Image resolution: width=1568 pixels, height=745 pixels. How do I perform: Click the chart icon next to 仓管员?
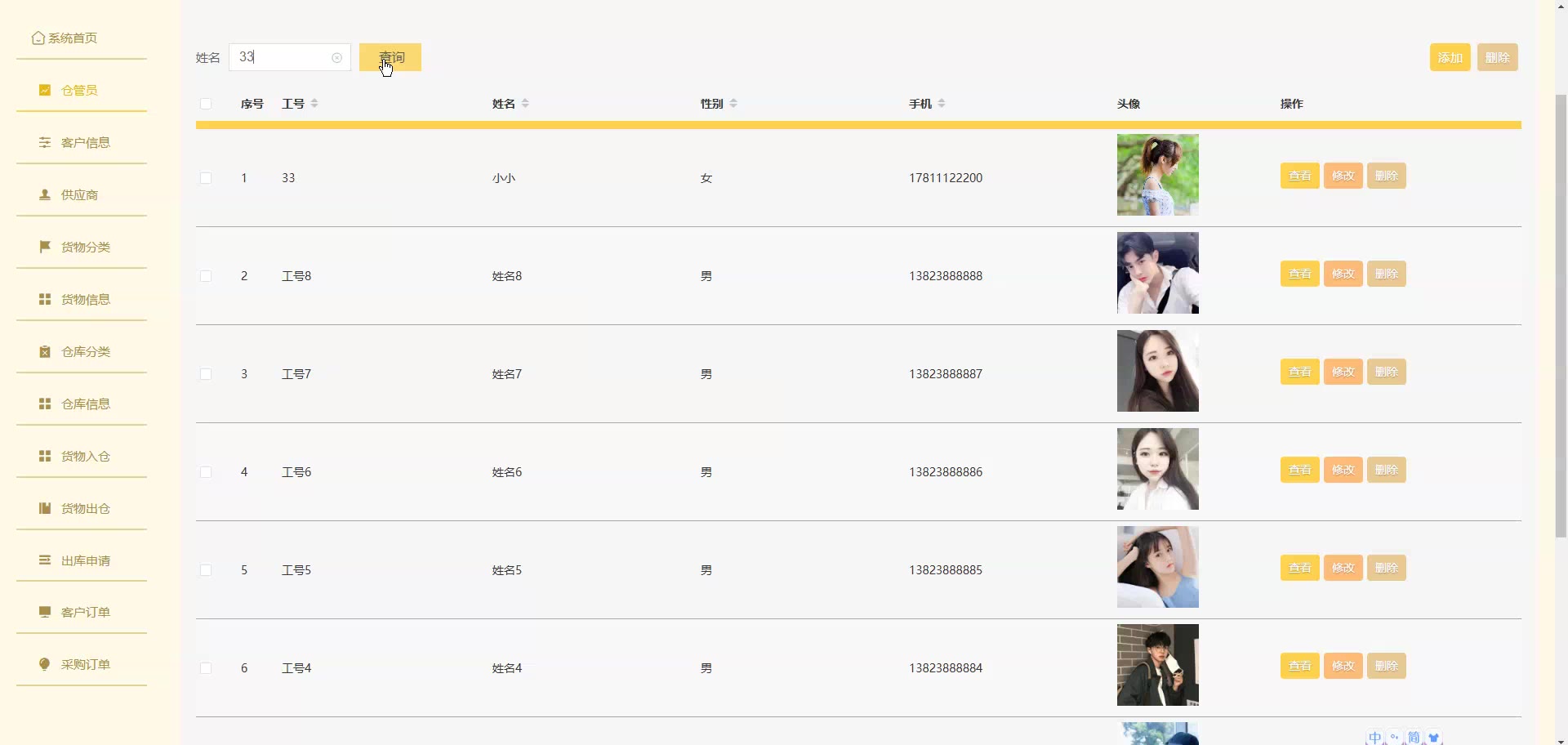[x=45, y=90]
